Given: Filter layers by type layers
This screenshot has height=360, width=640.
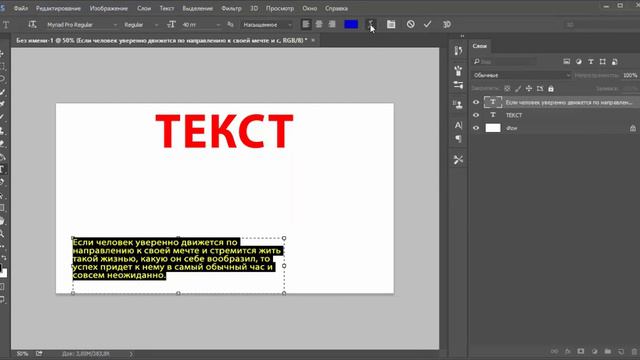Looking at the screenshot, I should click(x=591, y=62).
